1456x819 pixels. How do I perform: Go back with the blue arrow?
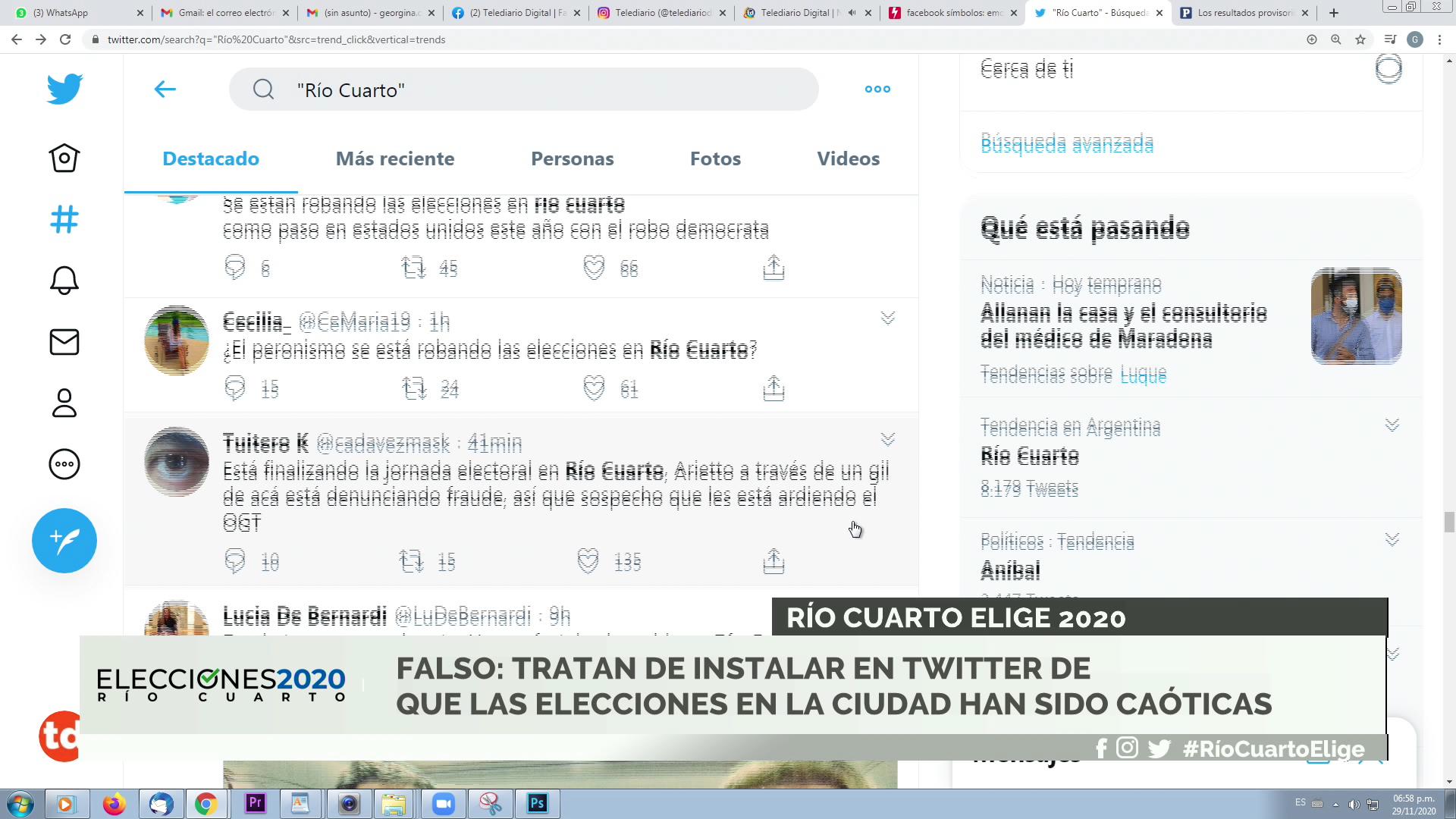[165, 89]
